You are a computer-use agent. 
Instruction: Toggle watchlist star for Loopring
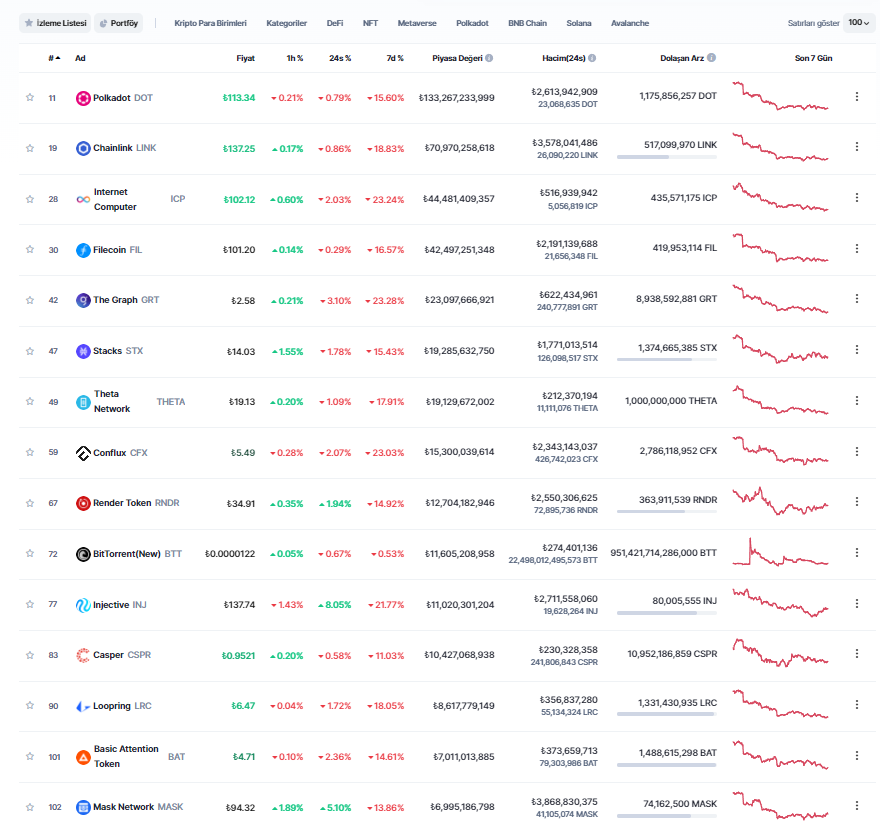(30, 706)
